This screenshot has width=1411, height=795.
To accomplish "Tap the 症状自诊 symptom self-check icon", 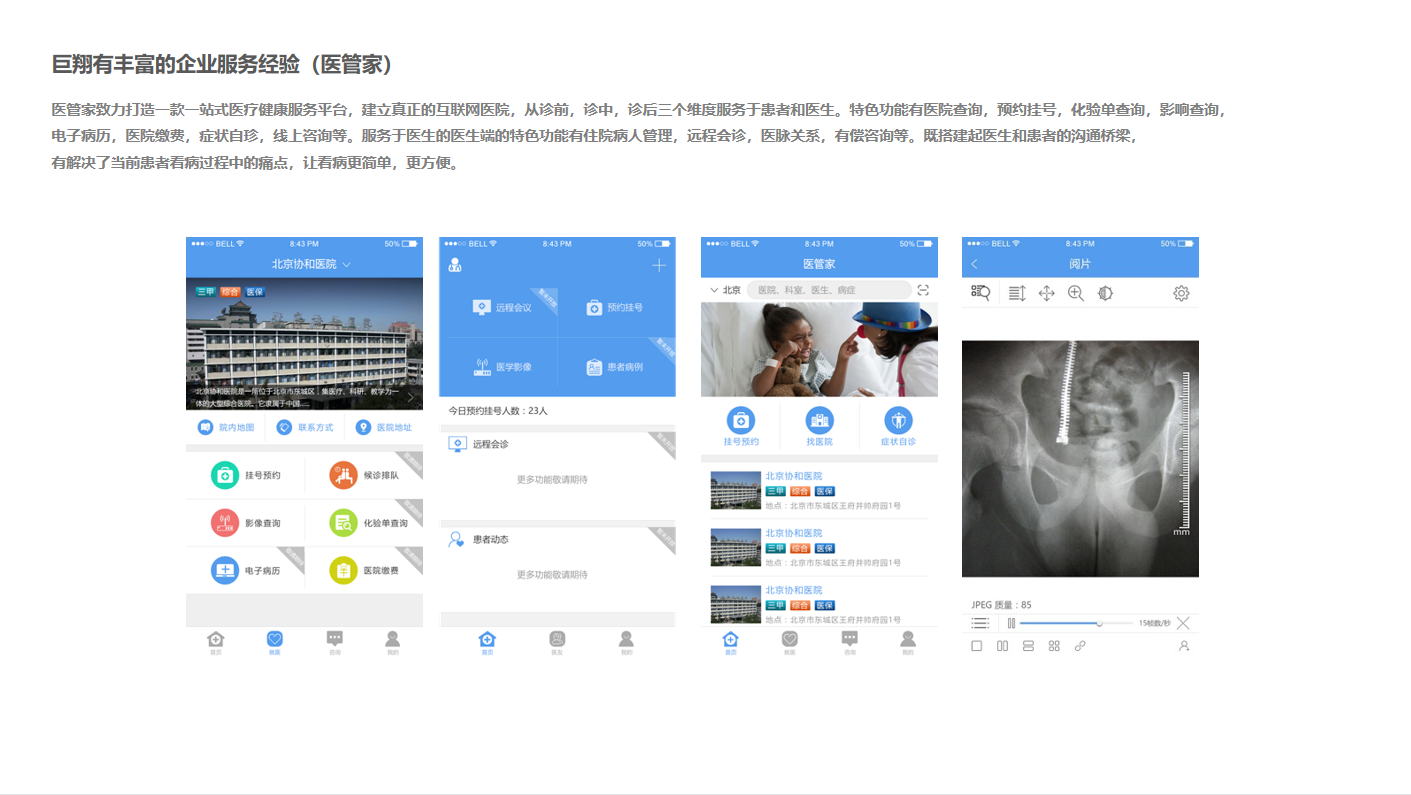I will click(898, 420).
